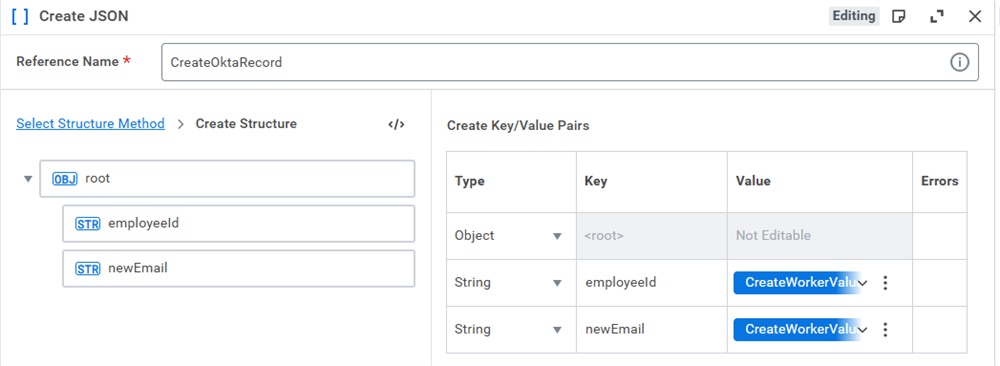
Task: Click the info icon in Reference Name field
Action: click(959, 62)
